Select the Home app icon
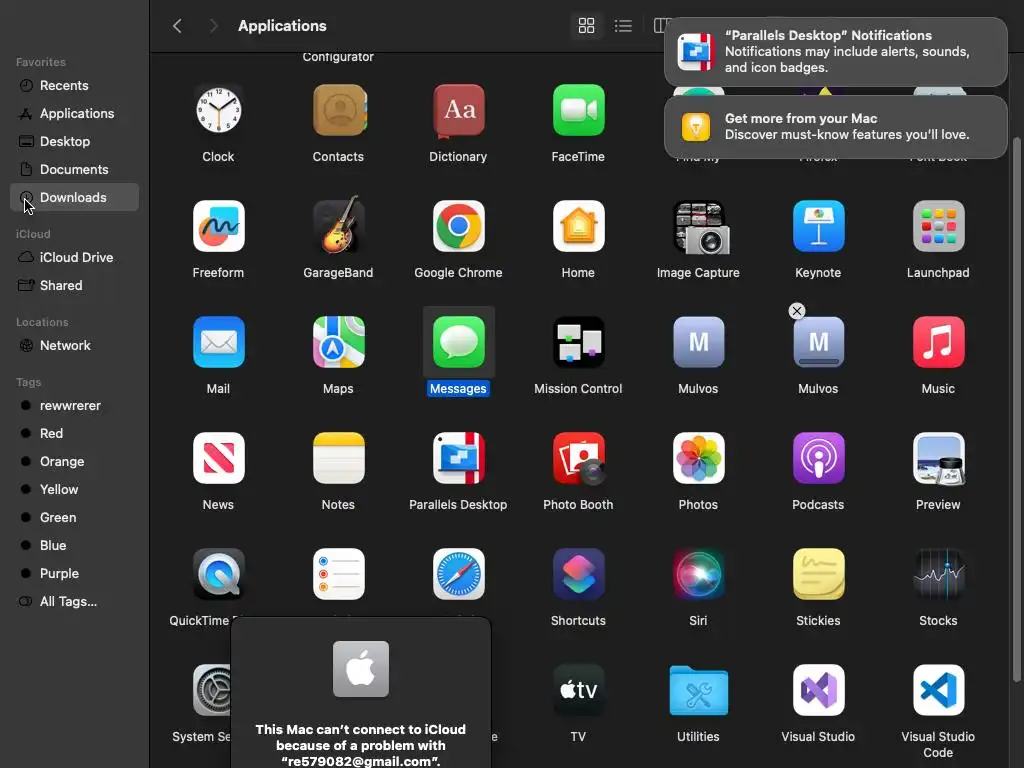 (578, 226)
